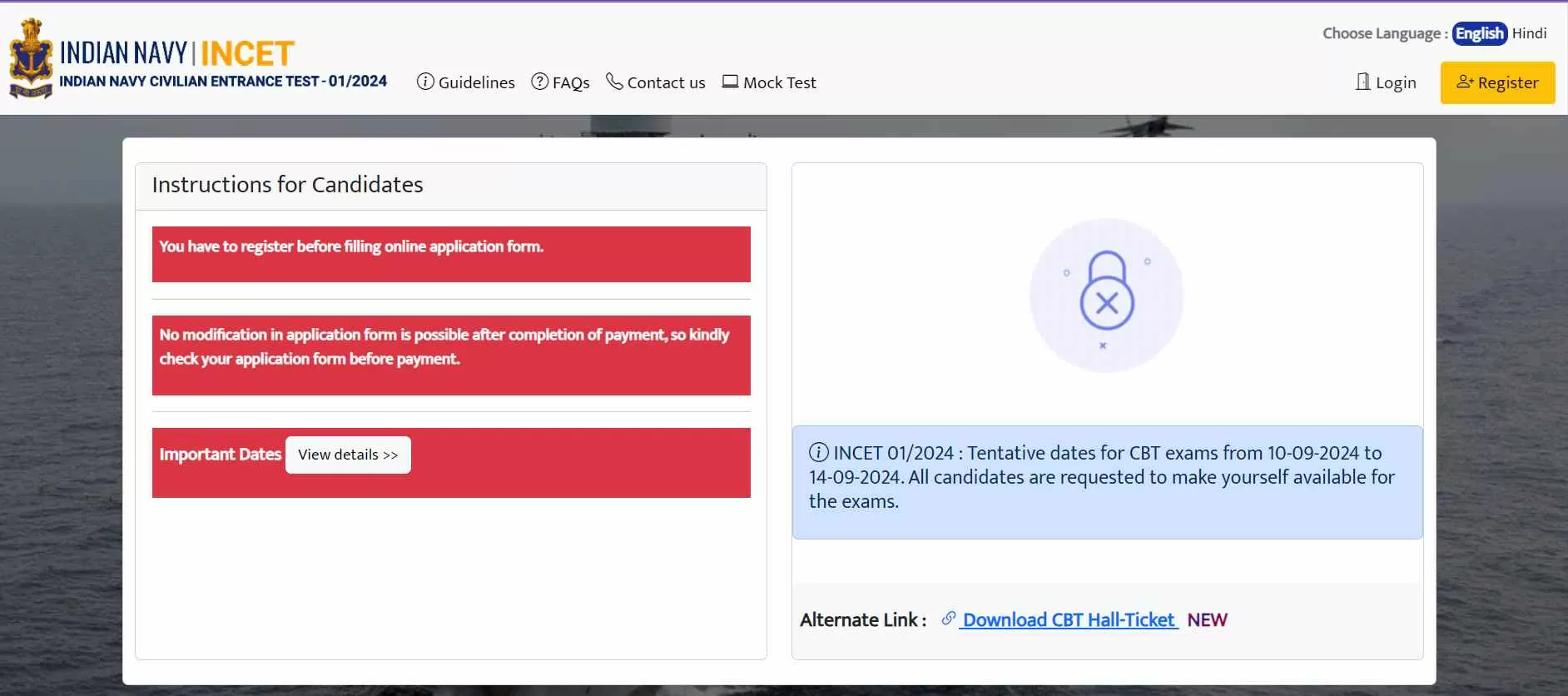Open the Mock Test menu text
The image size is (1568, 696).
[x=779, y=82]
